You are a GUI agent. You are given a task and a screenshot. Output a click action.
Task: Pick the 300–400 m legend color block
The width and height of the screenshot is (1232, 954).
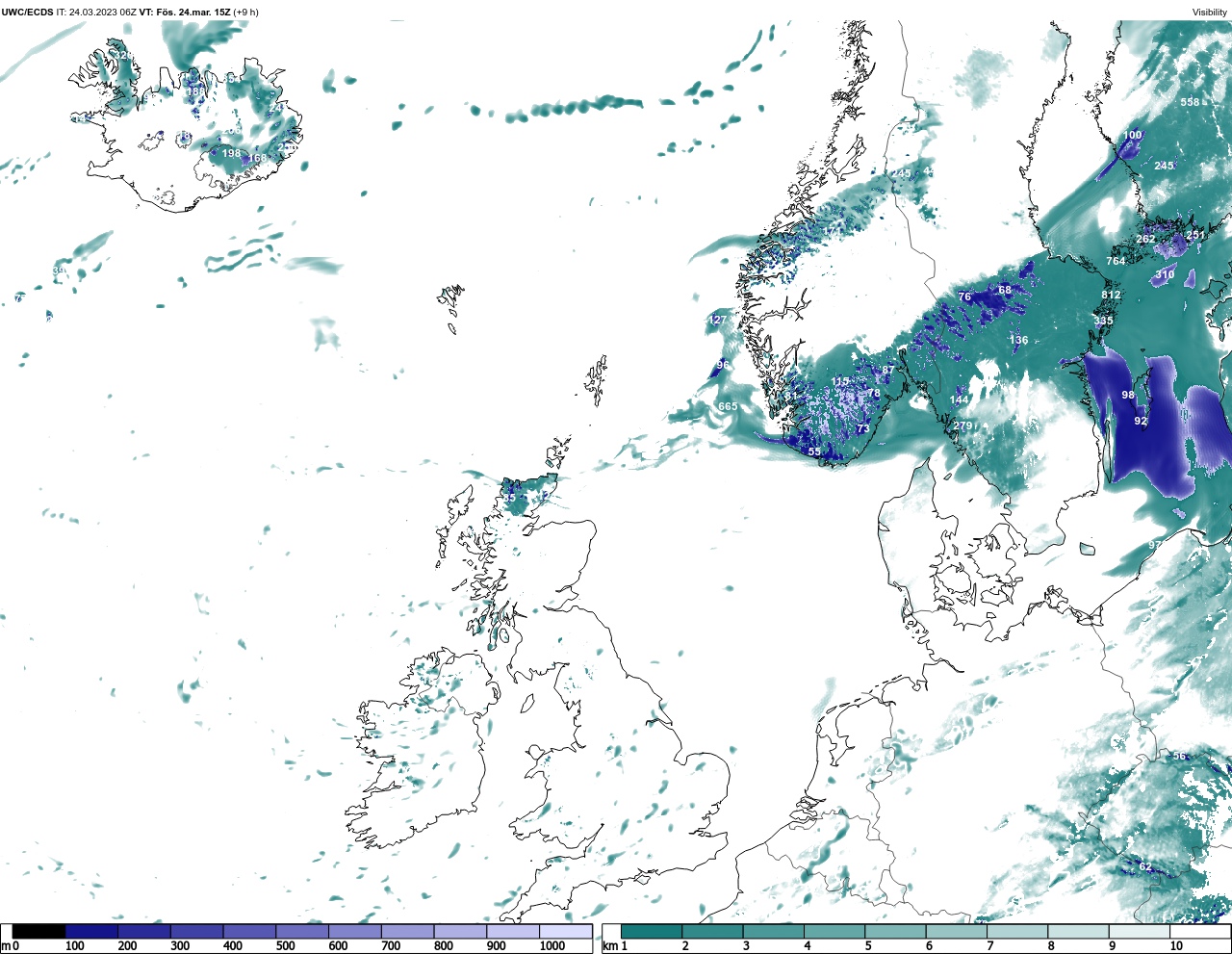[x=197, y=932]
